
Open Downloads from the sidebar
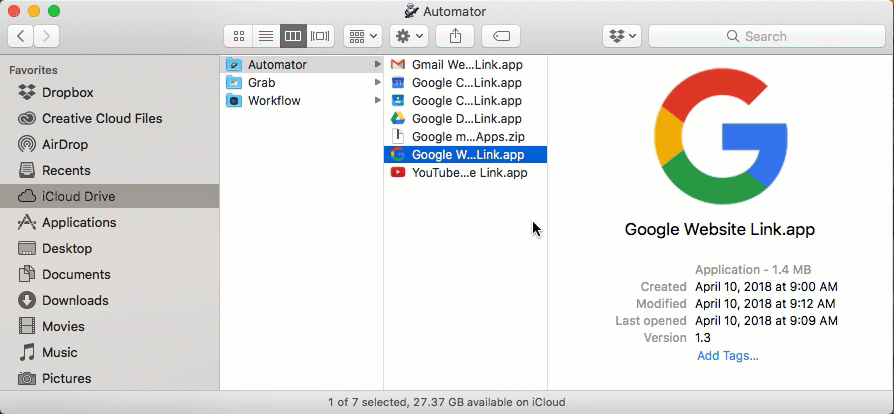75,300
